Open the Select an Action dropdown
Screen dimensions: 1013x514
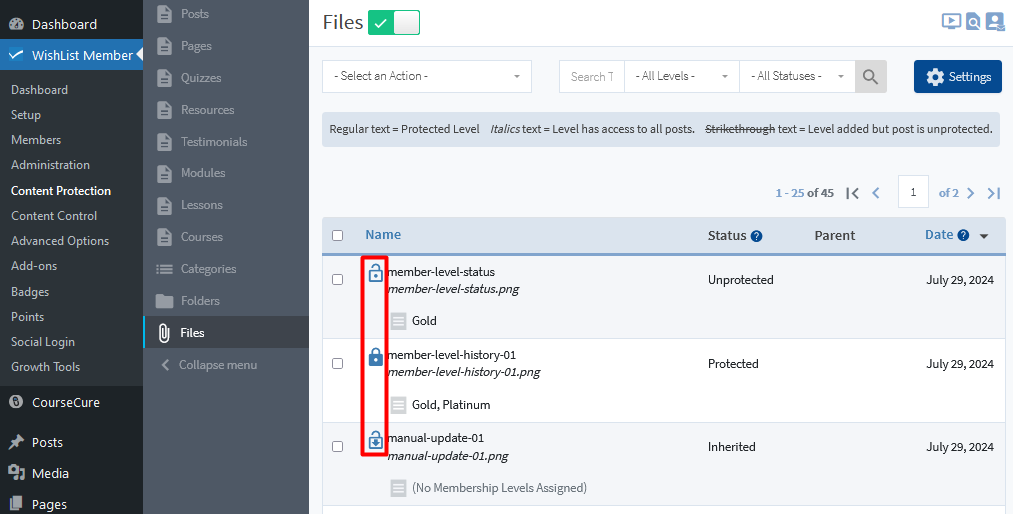tap(427, 77)
